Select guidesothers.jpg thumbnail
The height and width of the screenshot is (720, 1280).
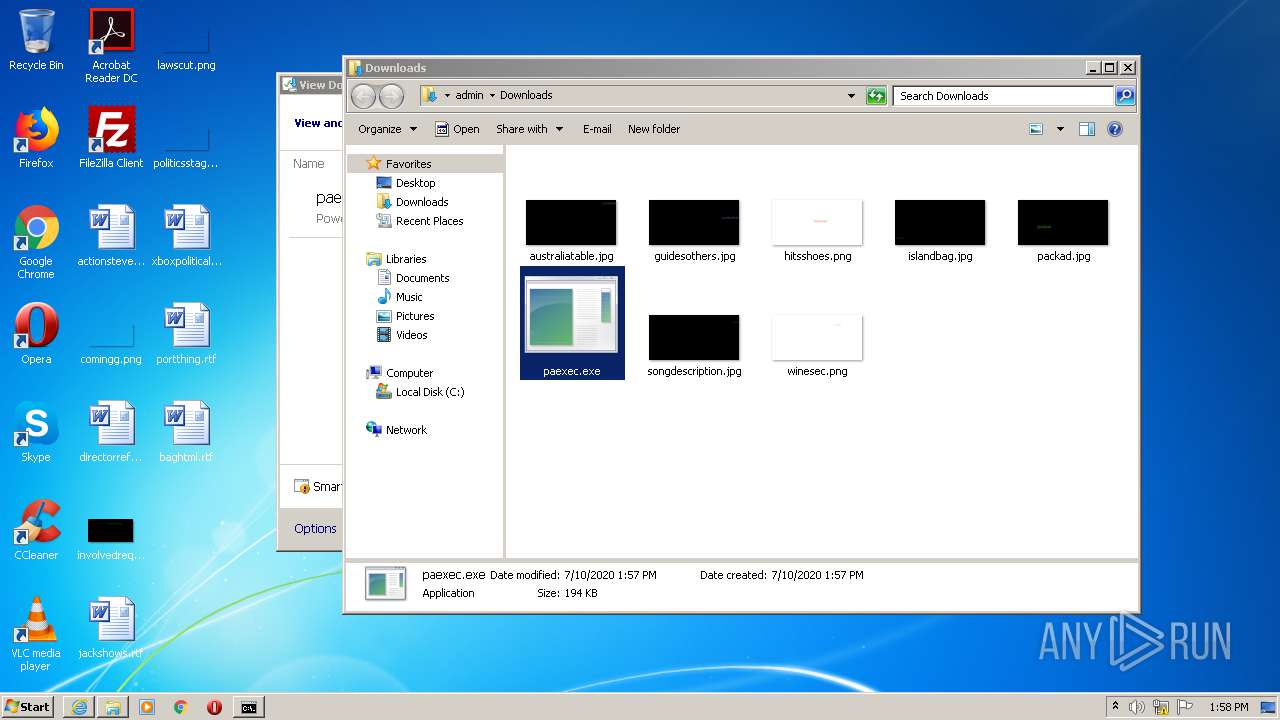pos(694,230)
